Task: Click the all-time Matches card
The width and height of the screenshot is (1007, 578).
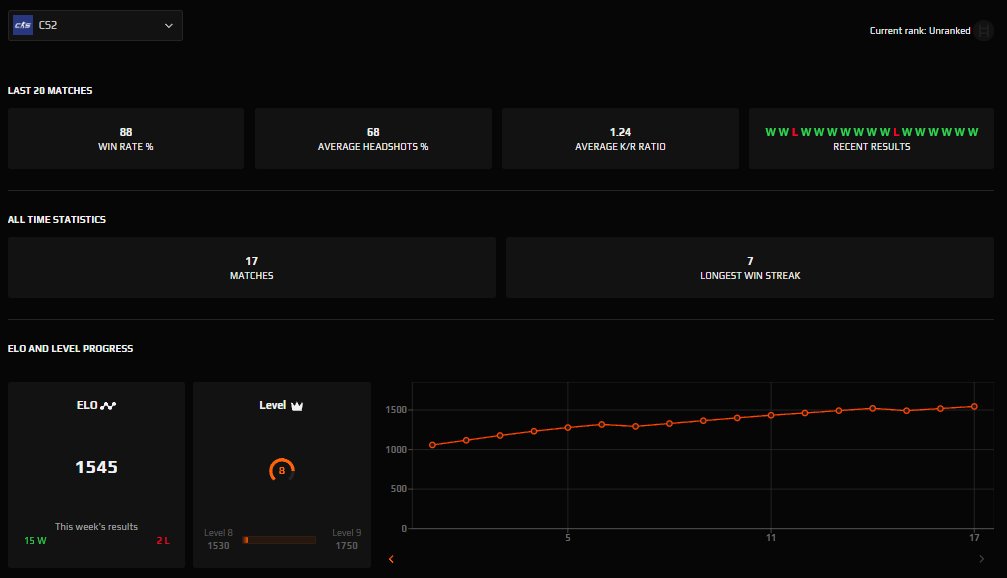Action: (252, 267)
